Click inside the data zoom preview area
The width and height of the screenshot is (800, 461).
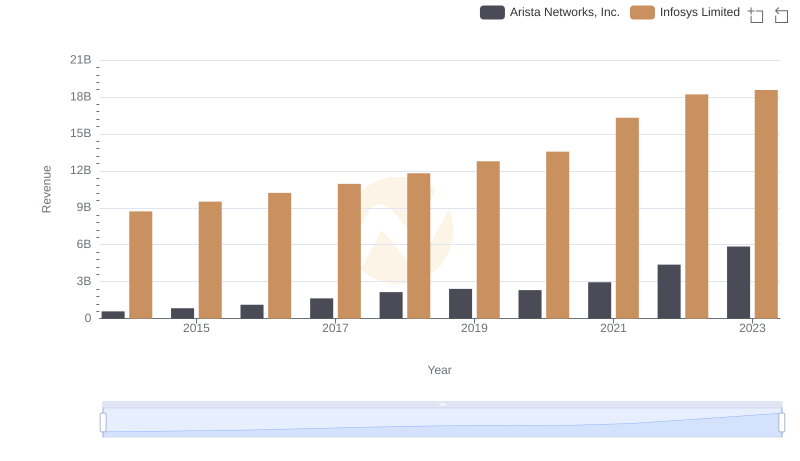(x=442, y=423)
